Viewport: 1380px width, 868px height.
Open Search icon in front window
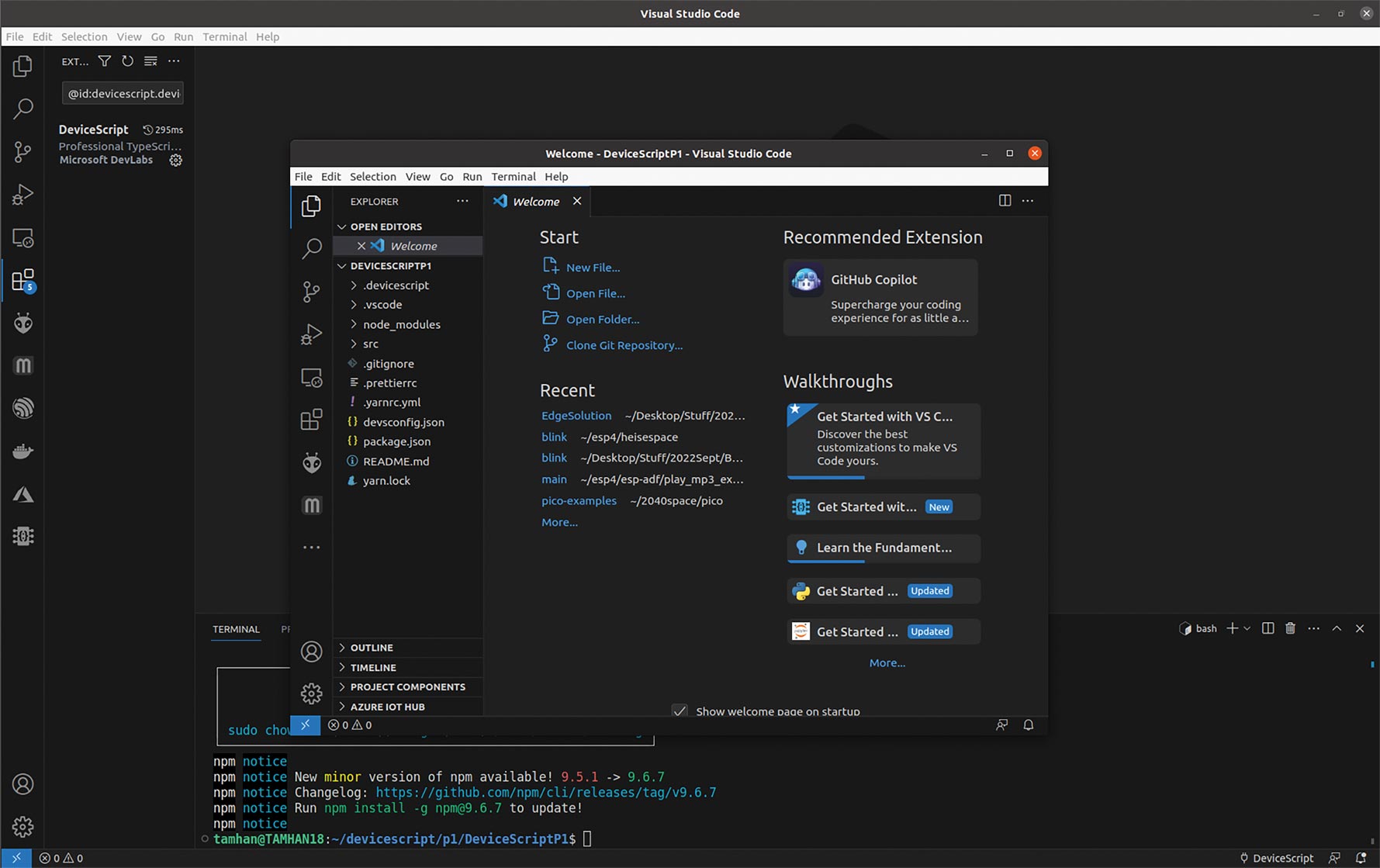click(311, 248)
